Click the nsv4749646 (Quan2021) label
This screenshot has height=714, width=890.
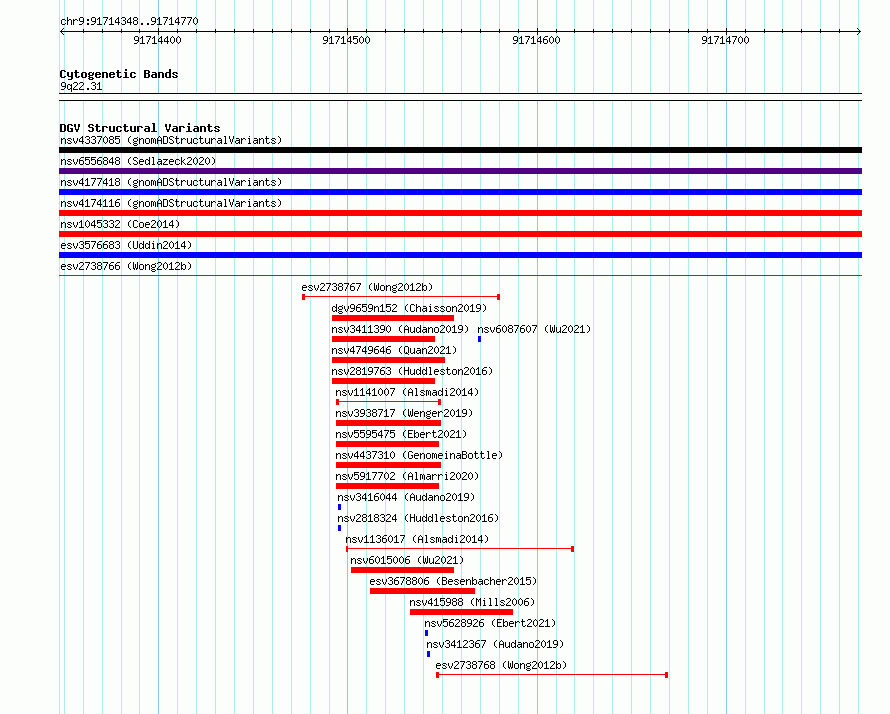click(394, 350)
